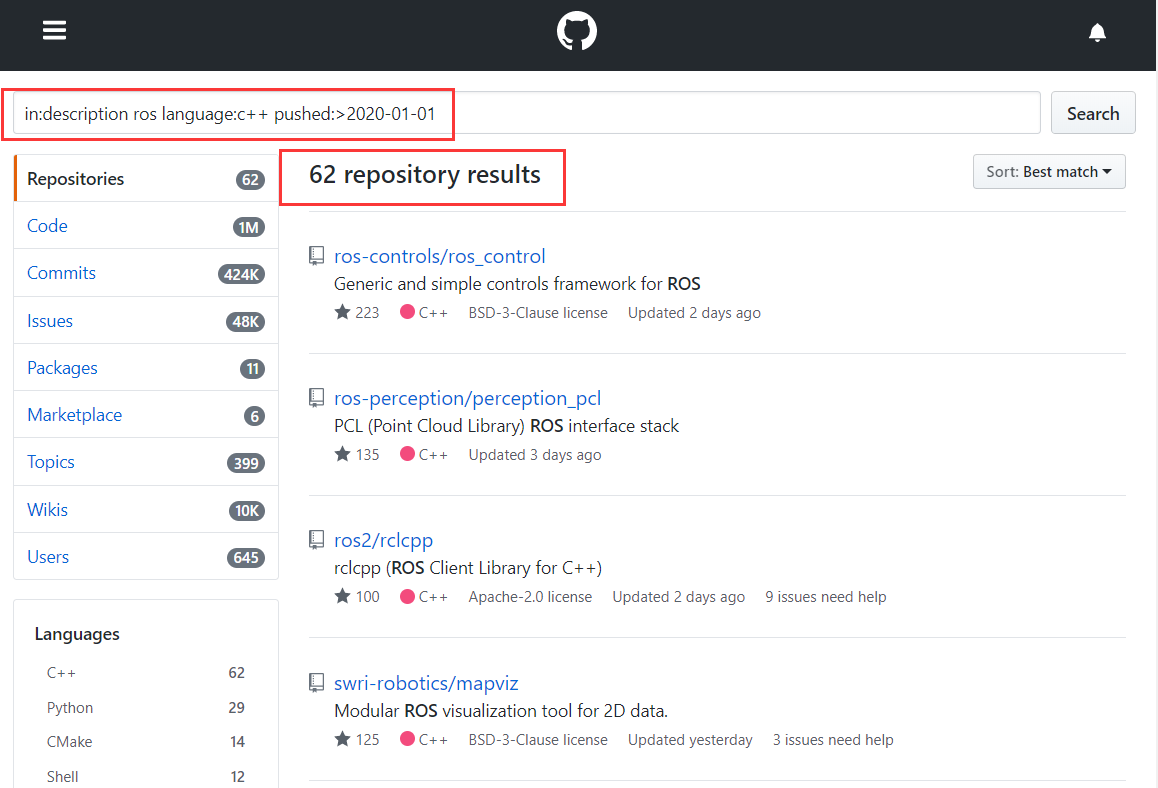
Task: Click 'Updated yesterday' text for mapviz
Action: tap(690, 739)
